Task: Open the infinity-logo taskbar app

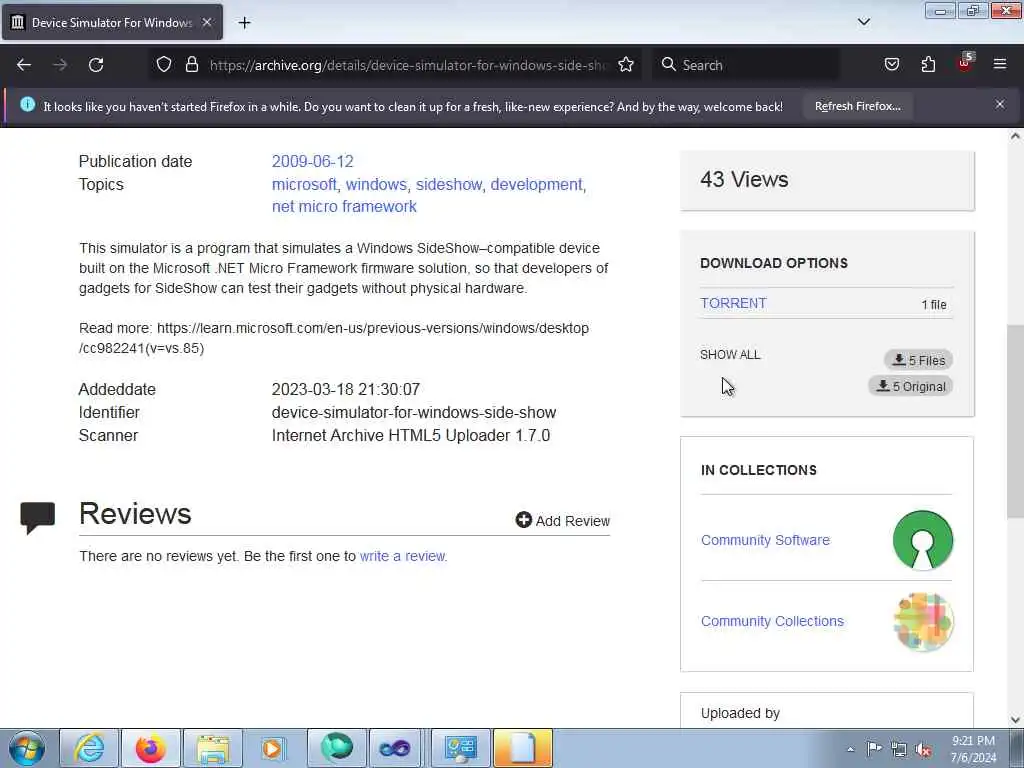Action: 395,748
